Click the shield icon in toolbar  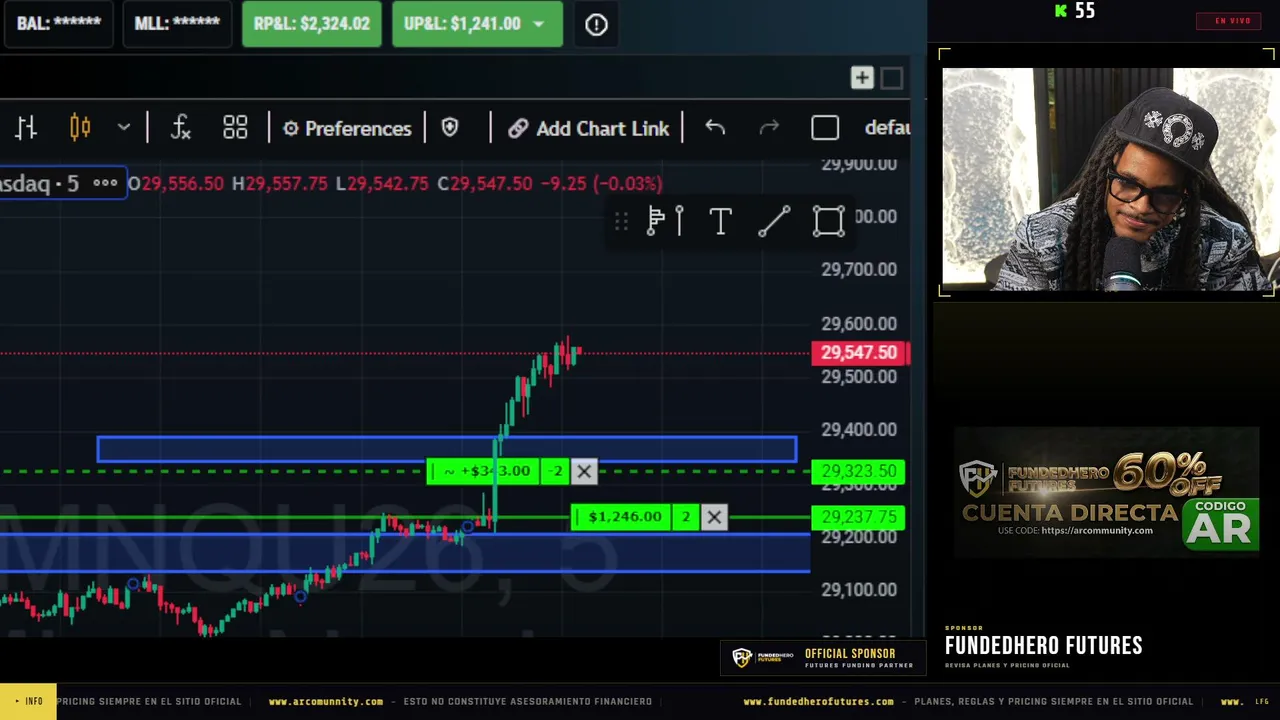(x=450, y=128)
